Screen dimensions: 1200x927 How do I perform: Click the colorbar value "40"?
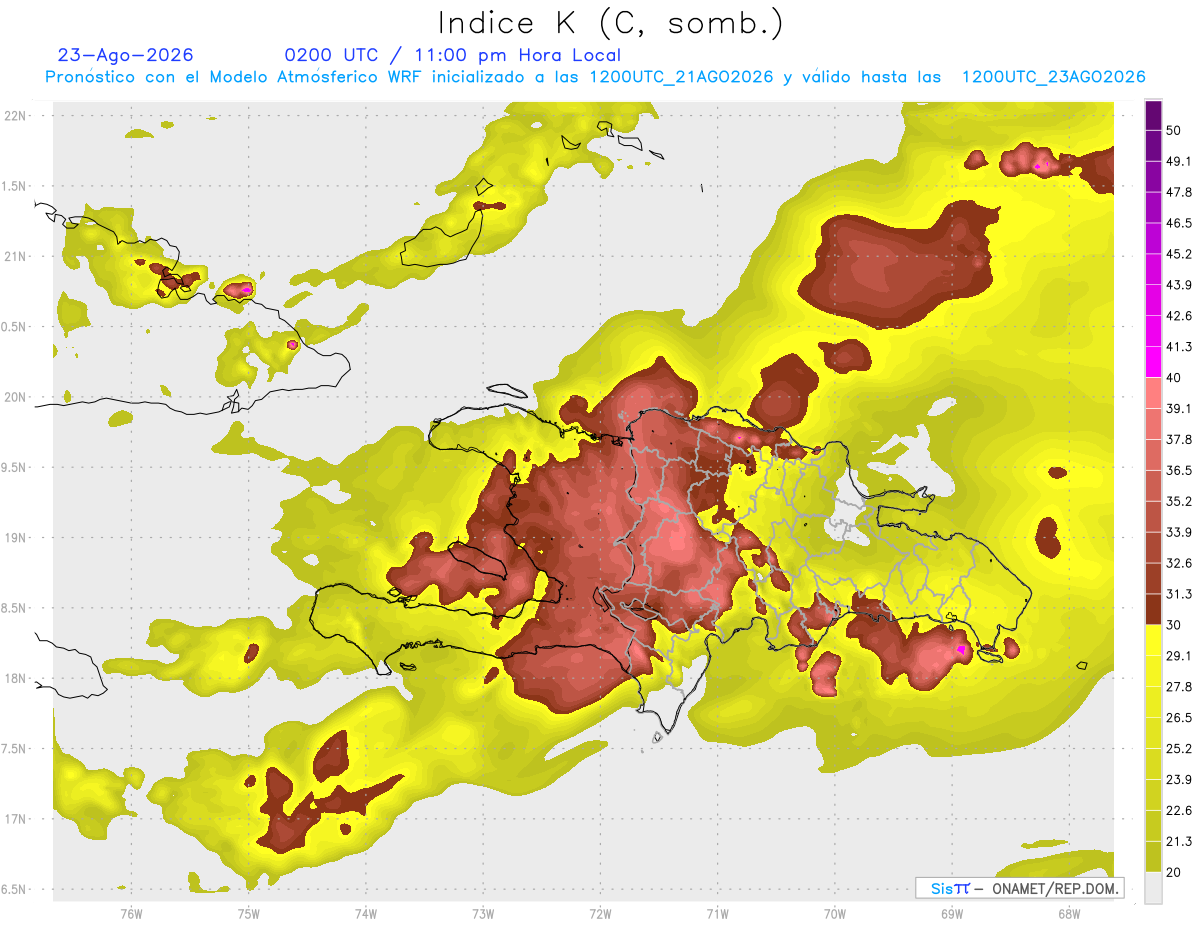(x=1175, y=378)
